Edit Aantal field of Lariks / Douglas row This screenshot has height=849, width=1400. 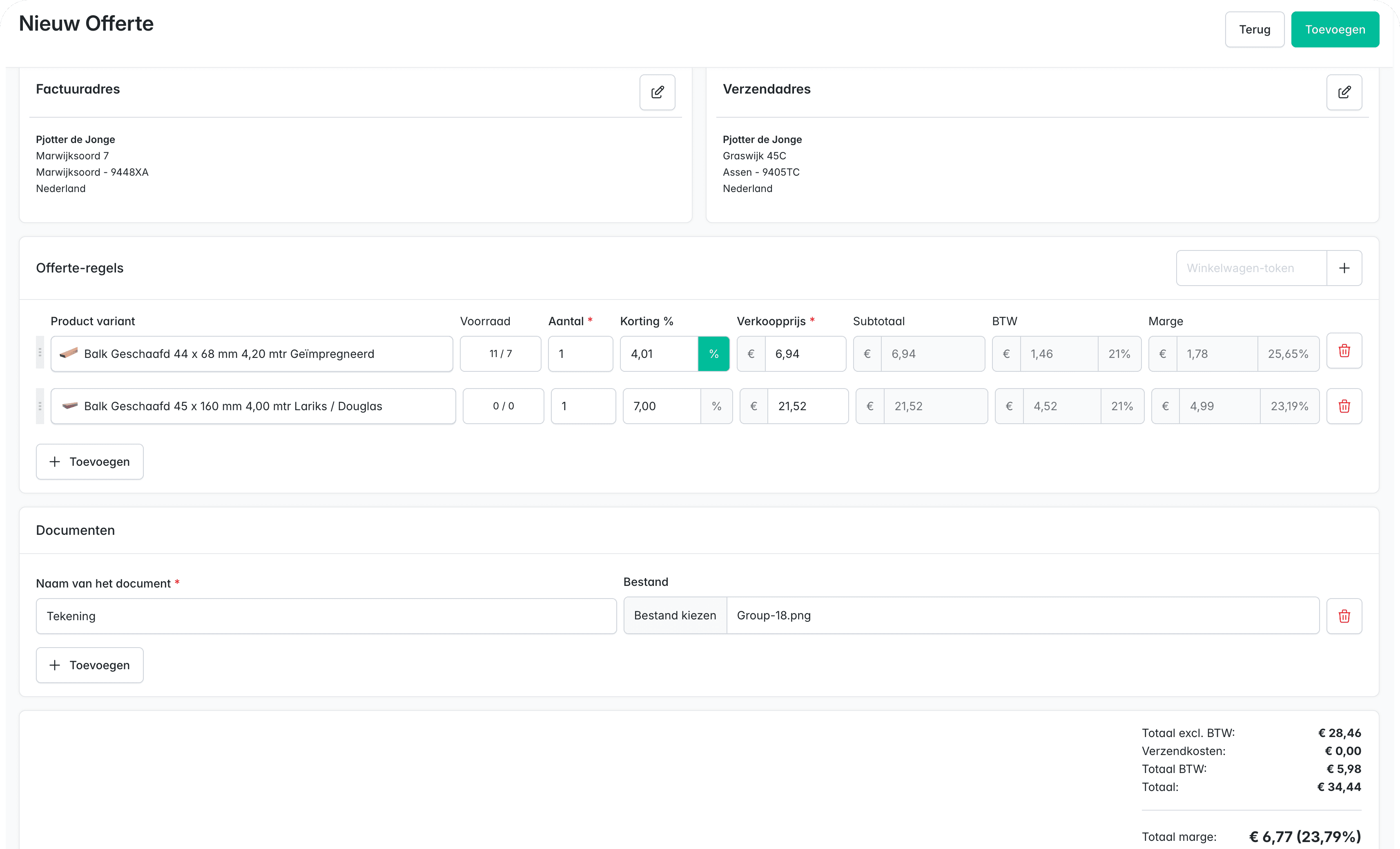583,406
